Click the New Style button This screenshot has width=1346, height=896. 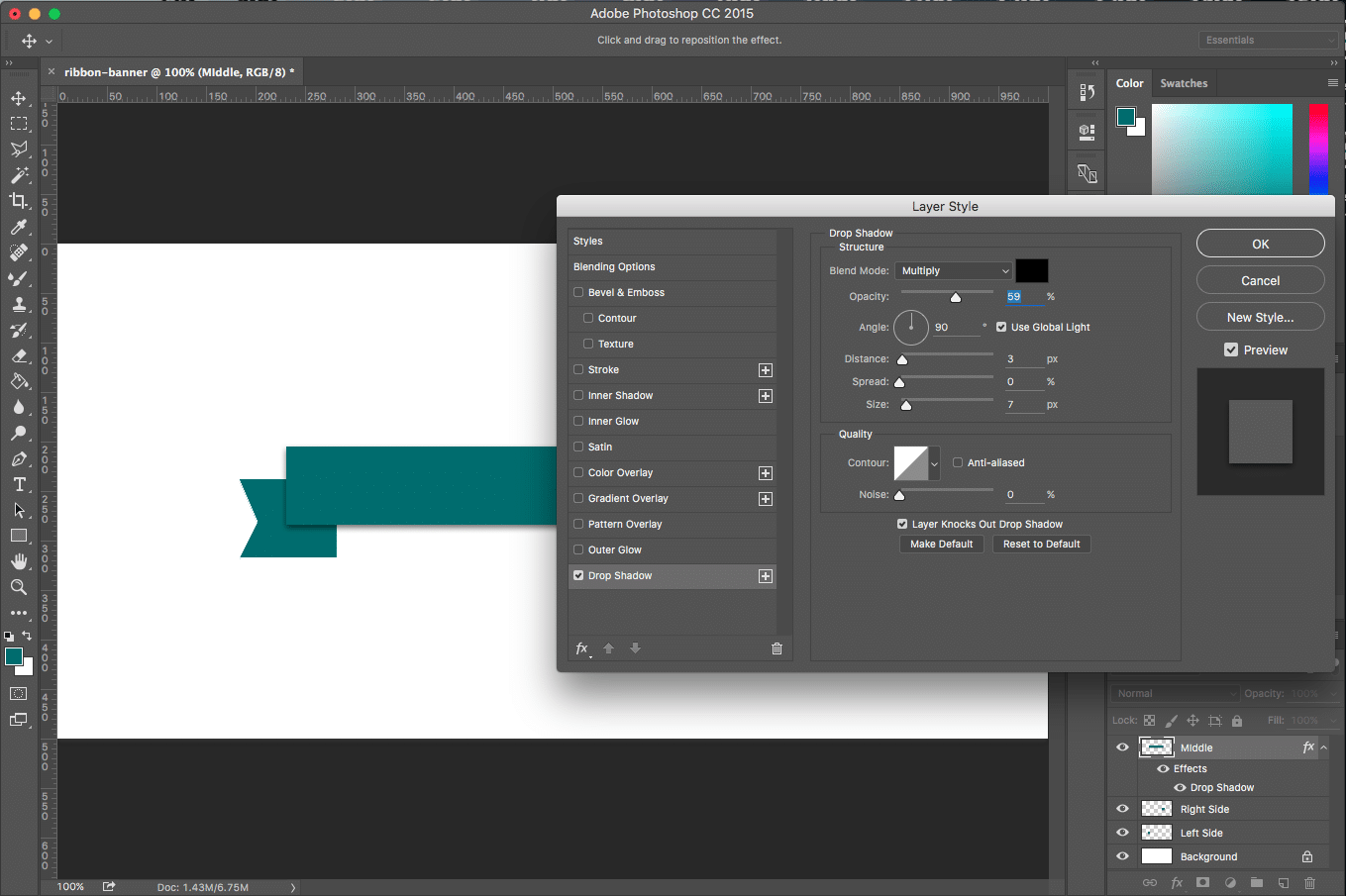point(1260,316)
